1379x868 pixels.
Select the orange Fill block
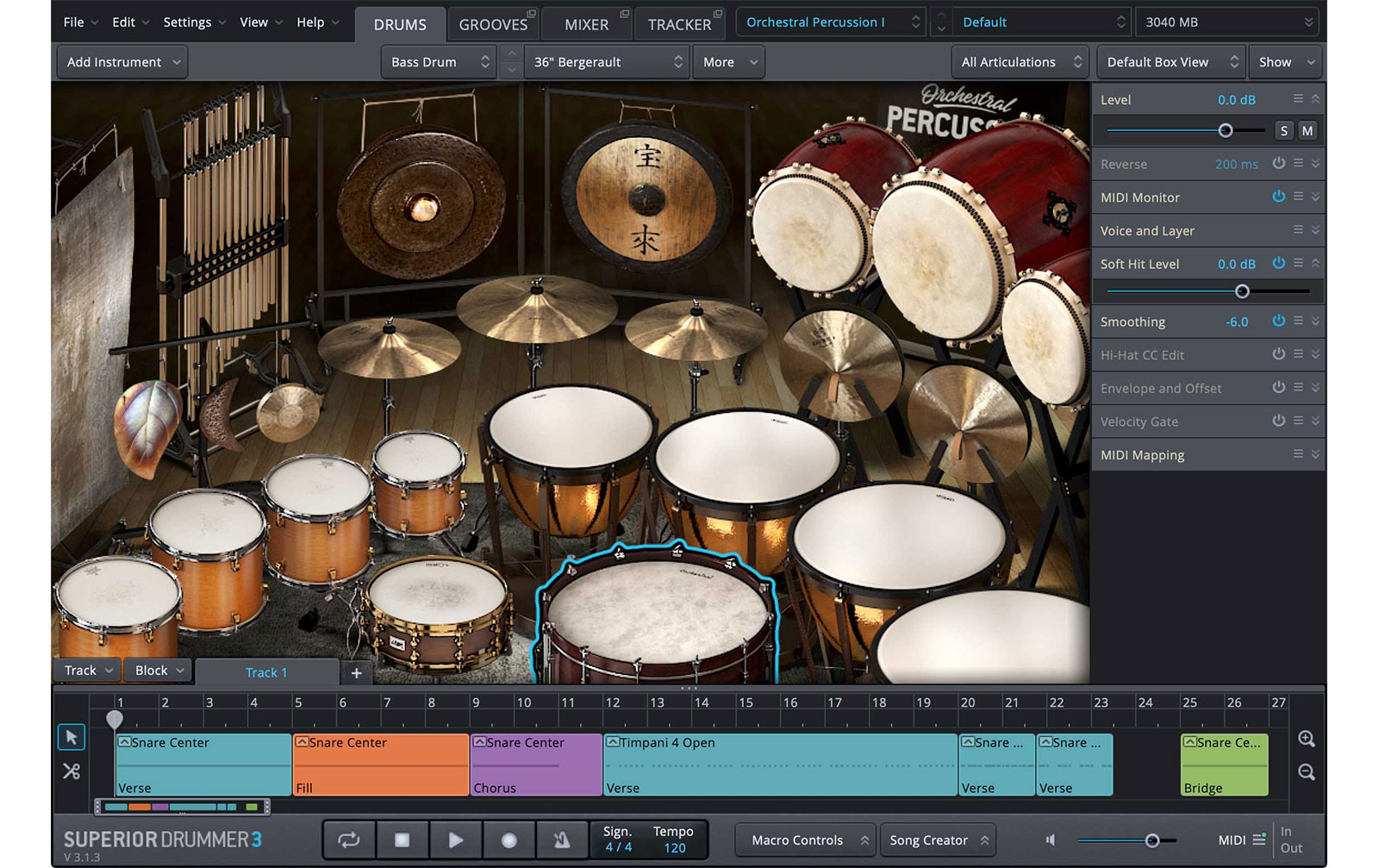381,765
